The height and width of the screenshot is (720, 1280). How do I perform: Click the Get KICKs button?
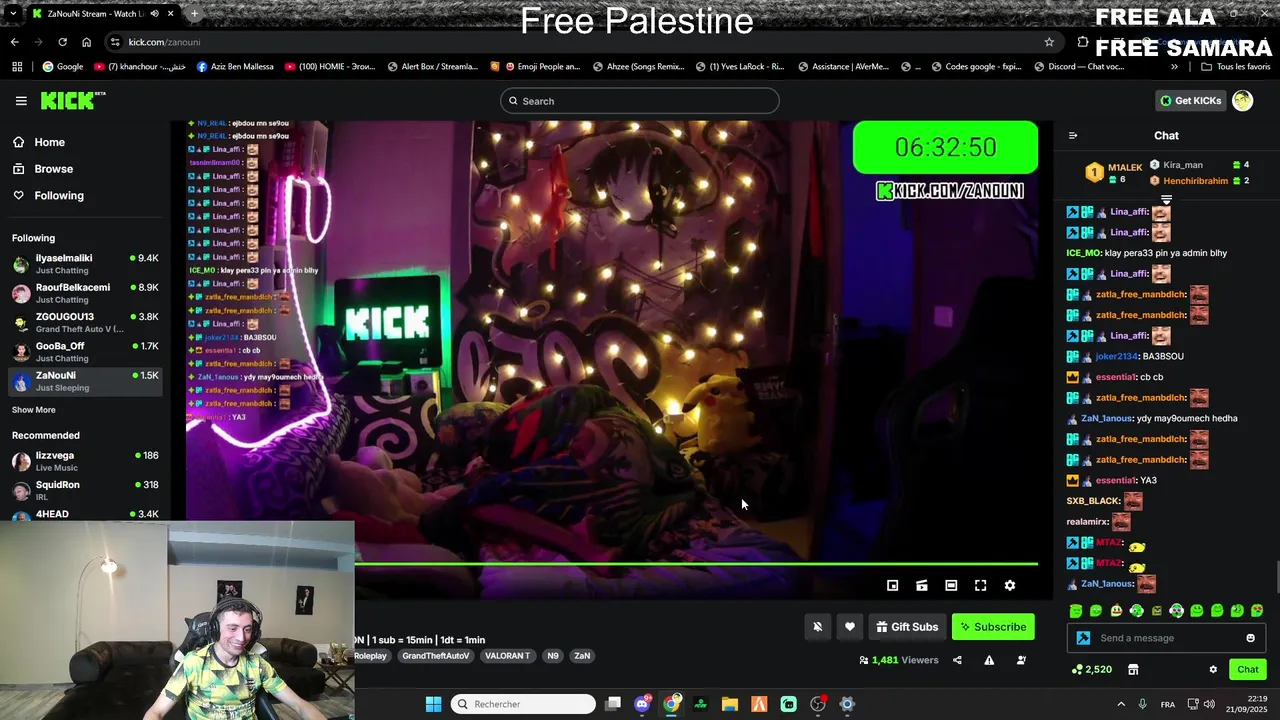point(1190,101)
